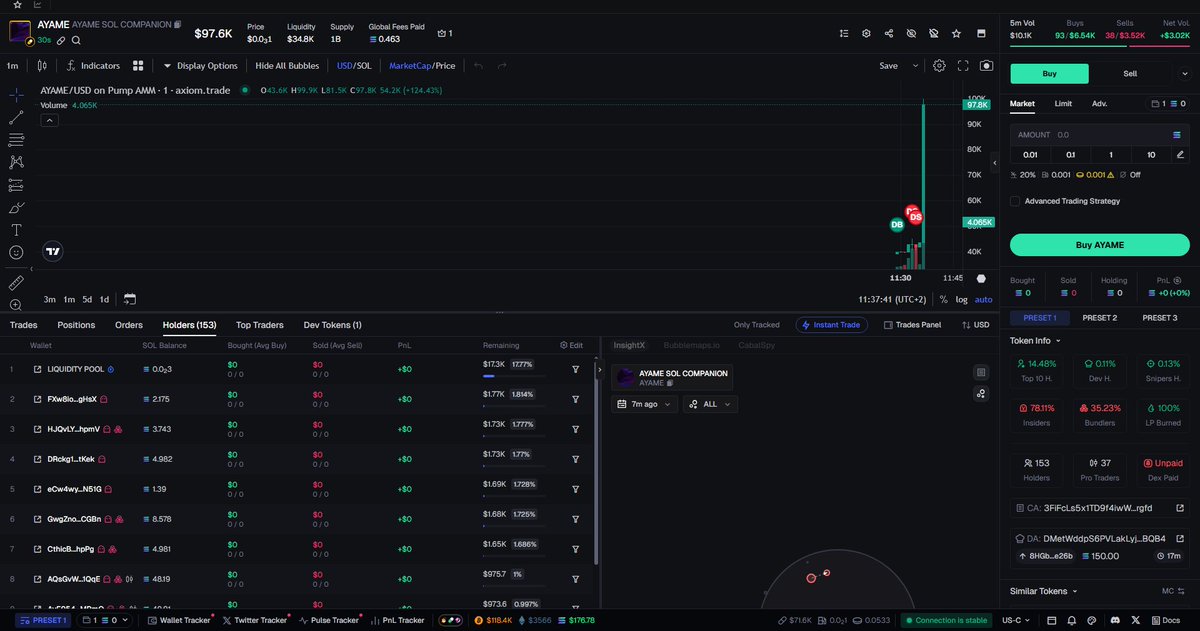Switch the chart currency USD/SOL
This screenshot has width=1200, height=631.
[353, 66]
